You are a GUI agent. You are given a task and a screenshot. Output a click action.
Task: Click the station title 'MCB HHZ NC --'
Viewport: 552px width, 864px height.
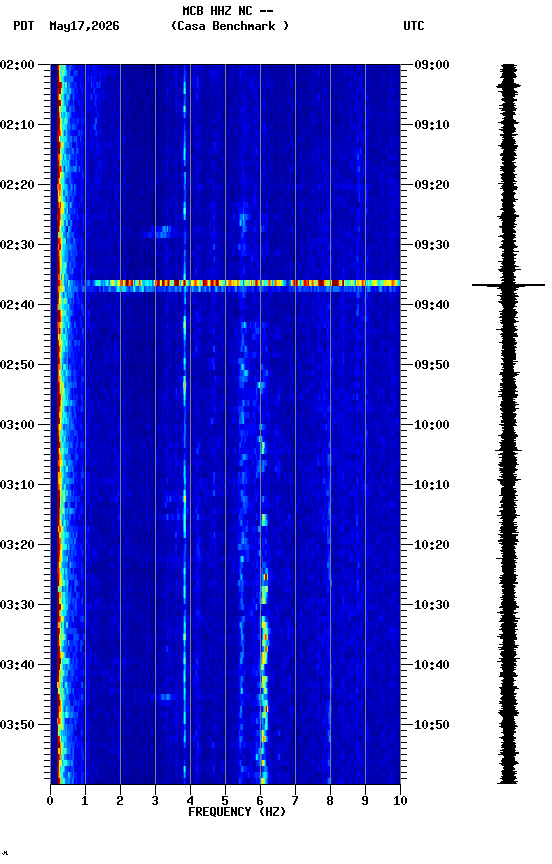[228, 10]
